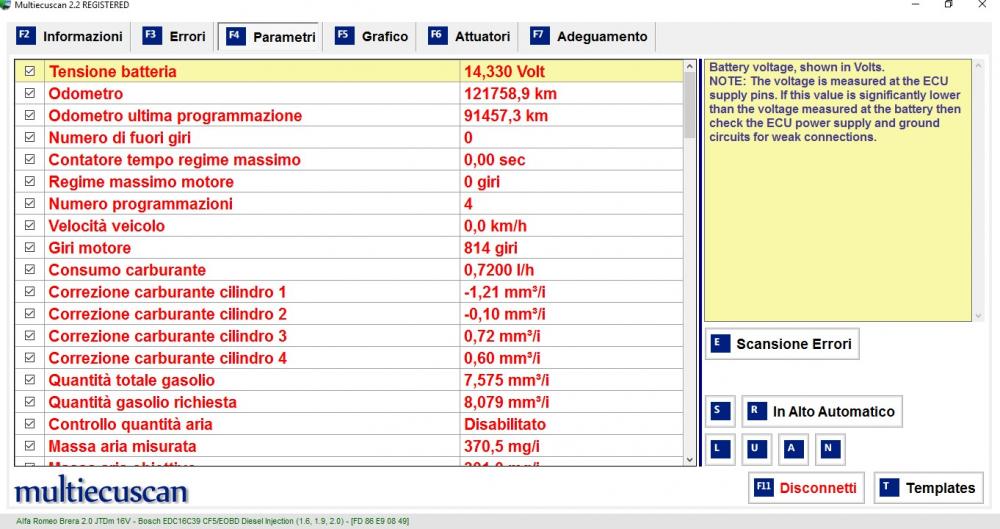
Task: Click the F6 key icon
Action: [x=438, y=35]
